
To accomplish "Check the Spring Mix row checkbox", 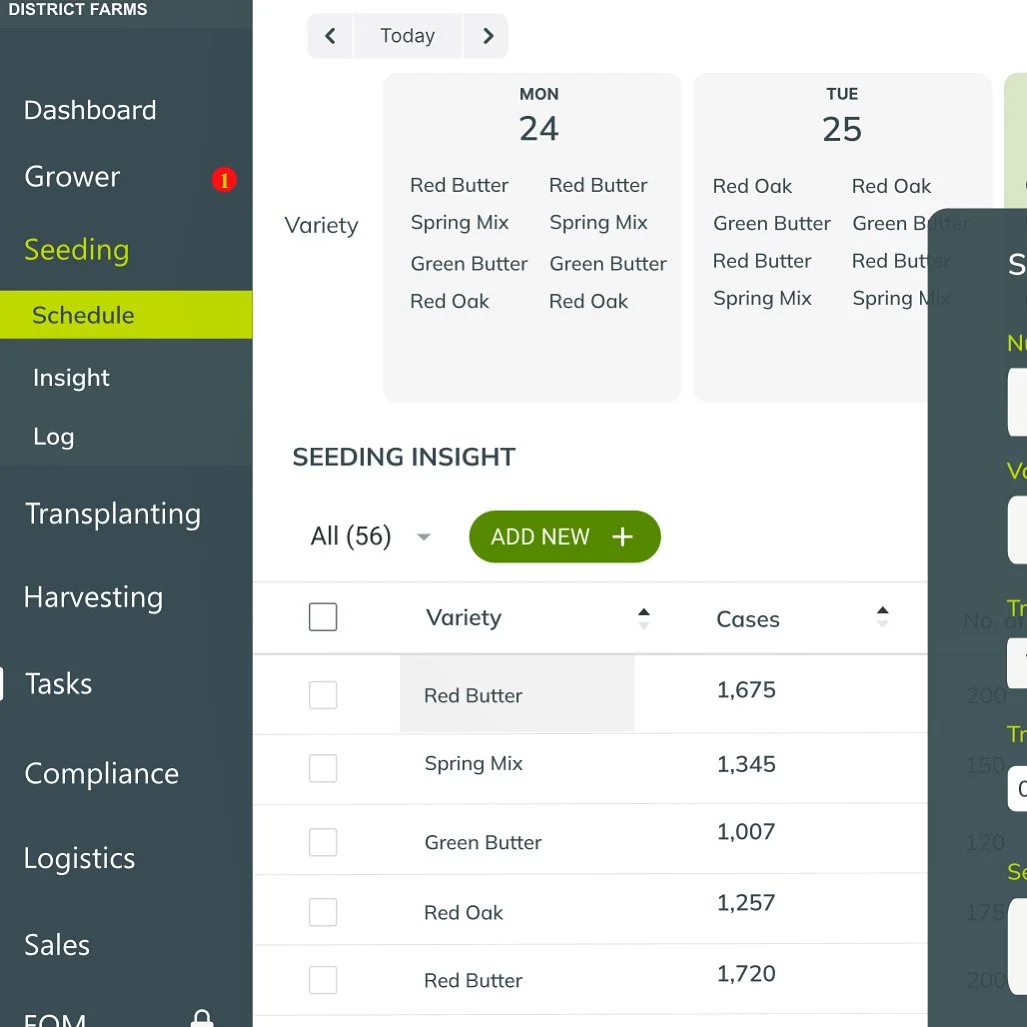I will tap(323, 768).
